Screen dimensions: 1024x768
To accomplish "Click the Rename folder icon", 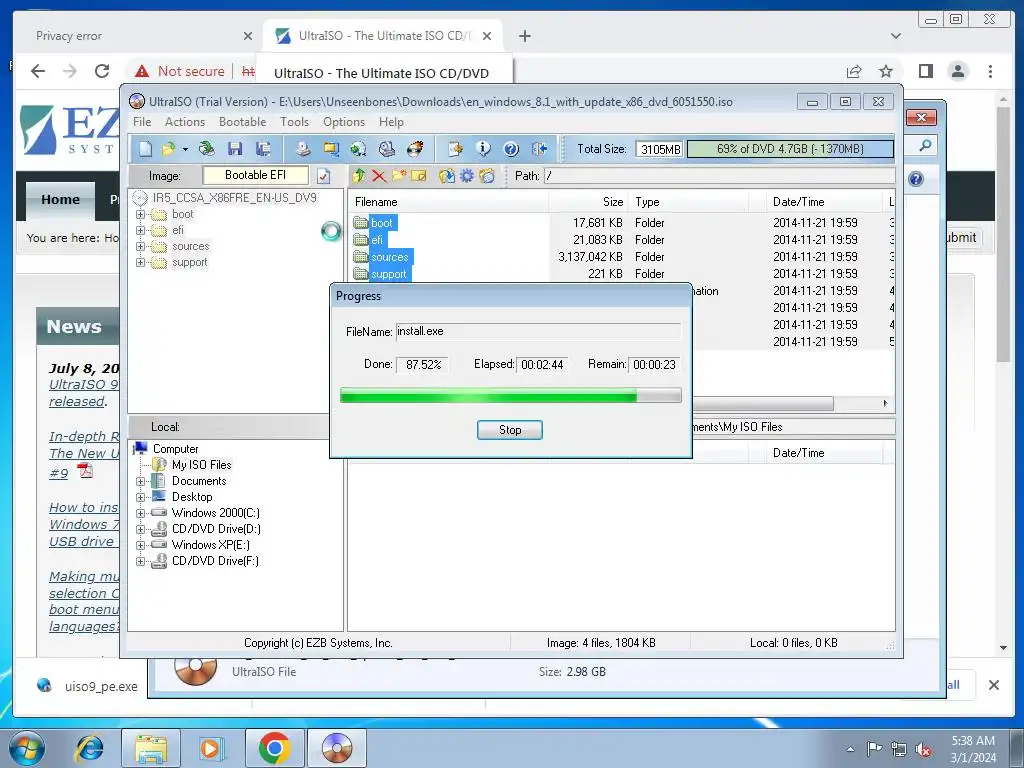I will [x=419, y=176].
